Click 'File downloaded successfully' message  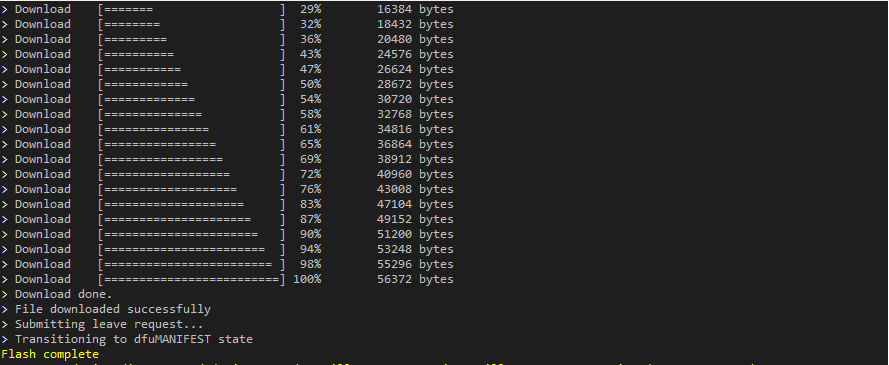click(x=106, y=309)
